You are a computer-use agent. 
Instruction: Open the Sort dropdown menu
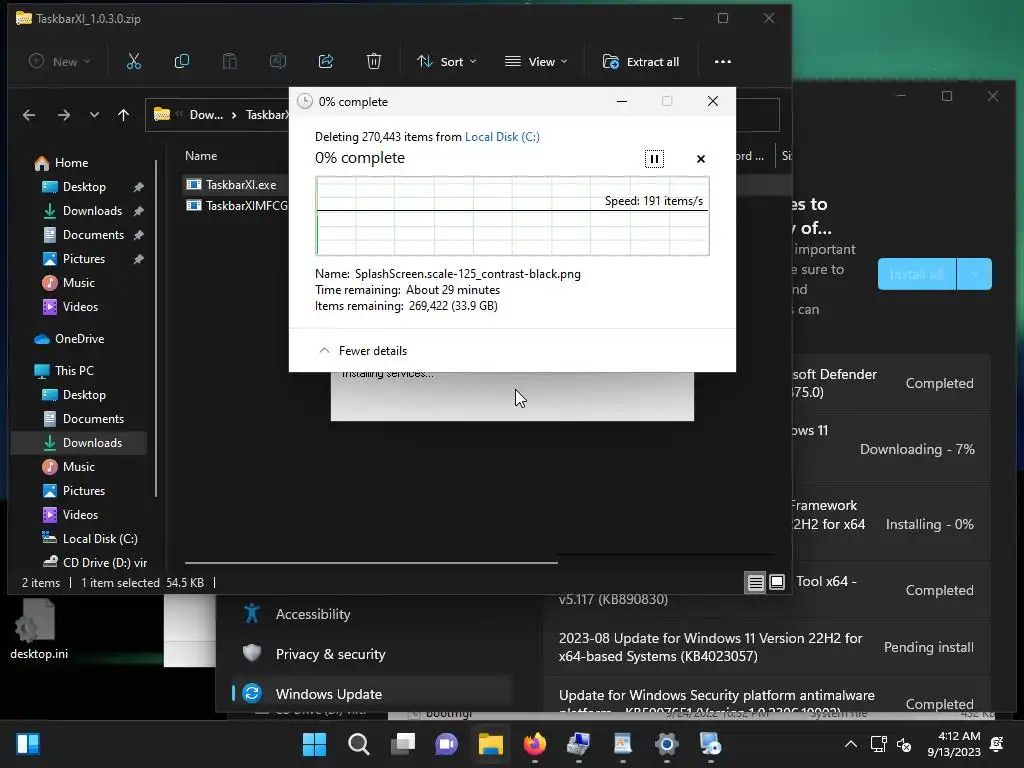[447, 61]
